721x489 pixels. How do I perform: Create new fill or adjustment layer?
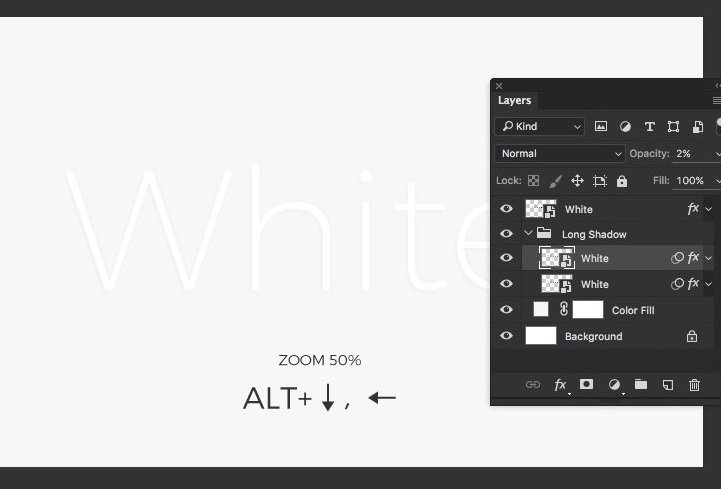(614, 384)
